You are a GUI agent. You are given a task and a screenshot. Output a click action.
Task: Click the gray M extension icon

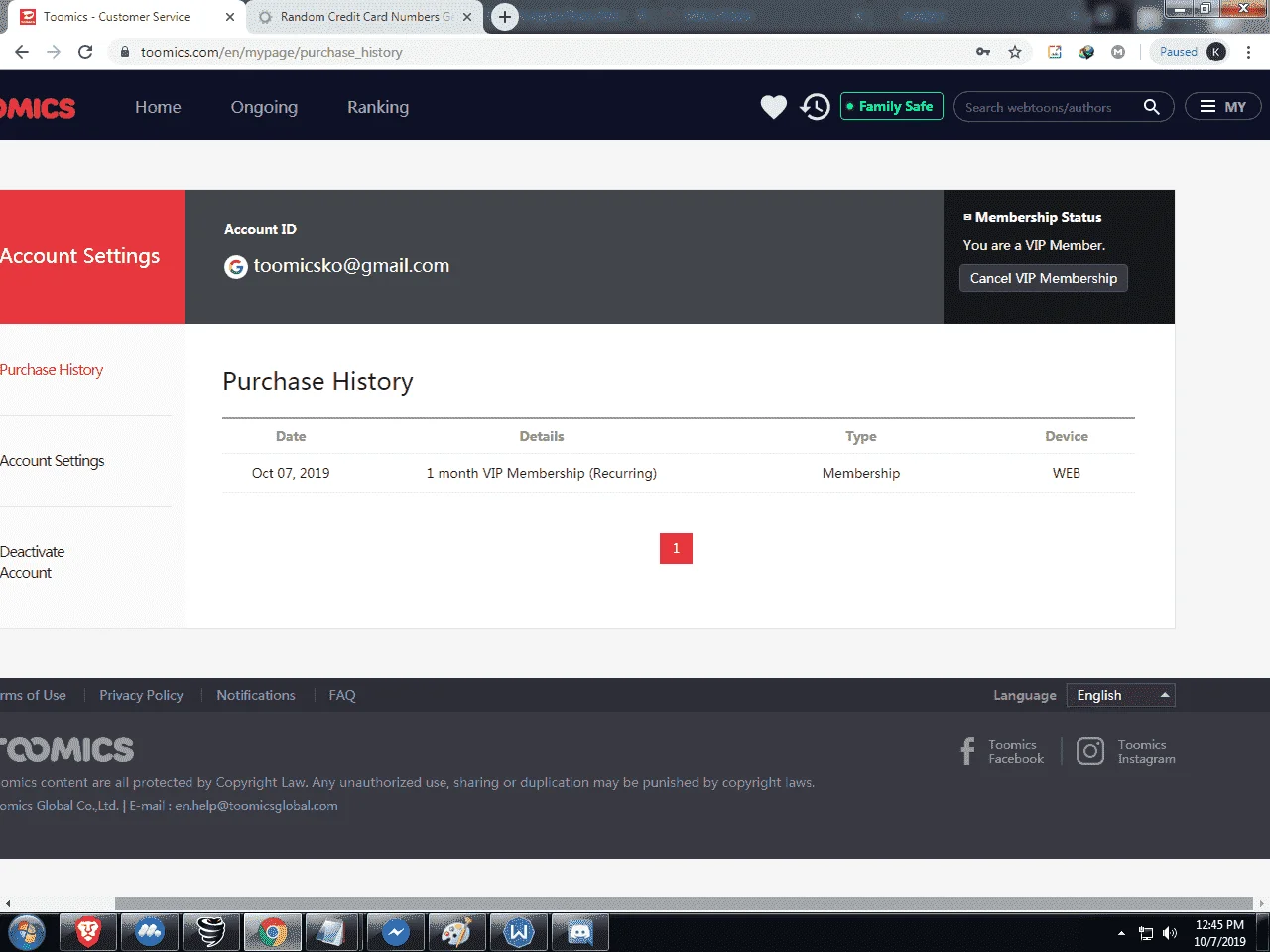(x=1118, y=52)
